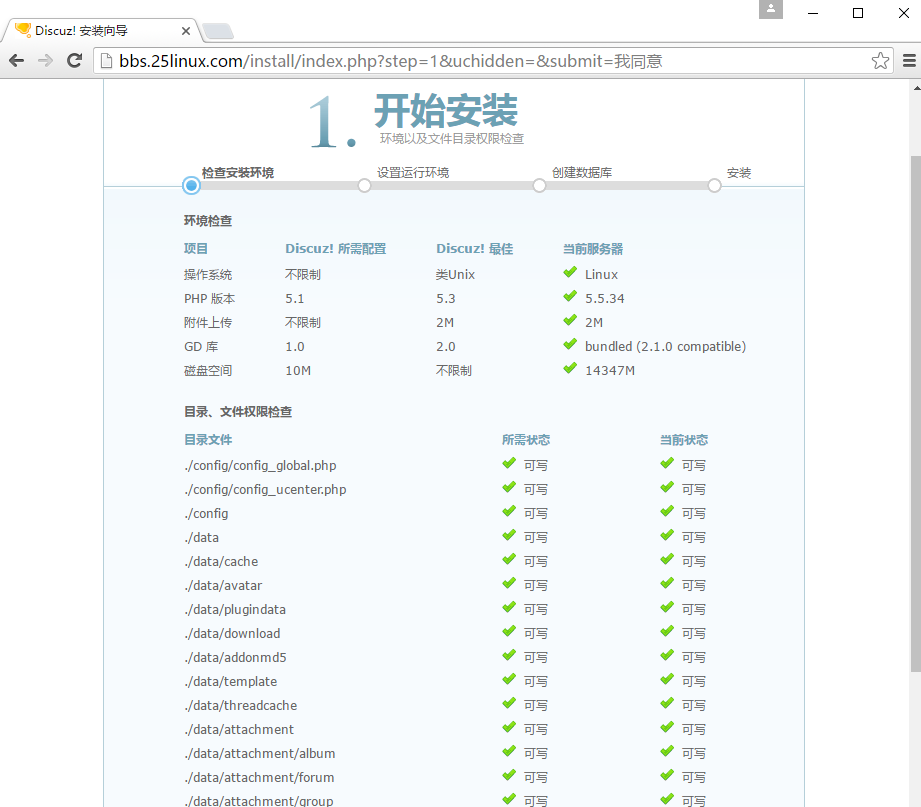Viewport: 921px width, 807px height.
Task: Click the page document icon in address bar
Action: tap(106, 60)
